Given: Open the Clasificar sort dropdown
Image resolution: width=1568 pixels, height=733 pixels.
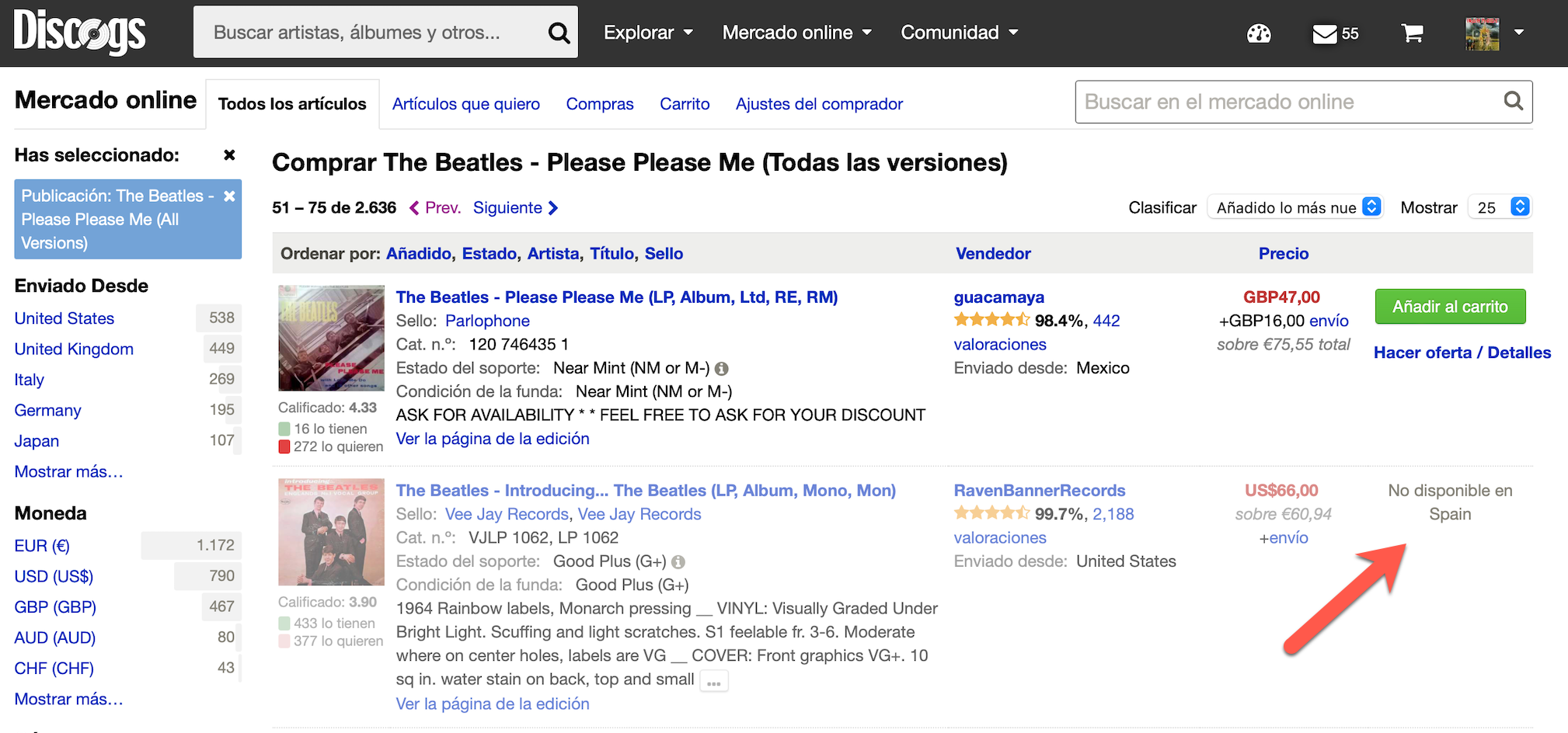Looking at the screenshot, I should pyautogui.click(x=1295, y=207).
